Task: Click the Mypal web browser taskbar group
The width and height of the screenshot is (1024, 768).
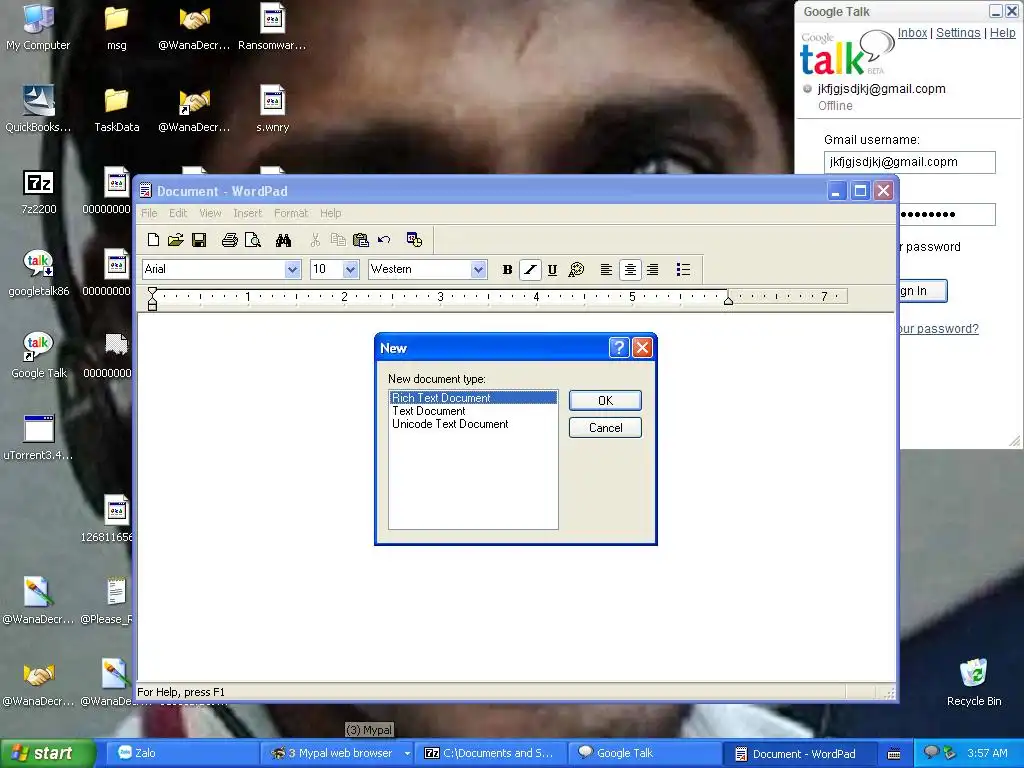Action: tap(337, 753)
